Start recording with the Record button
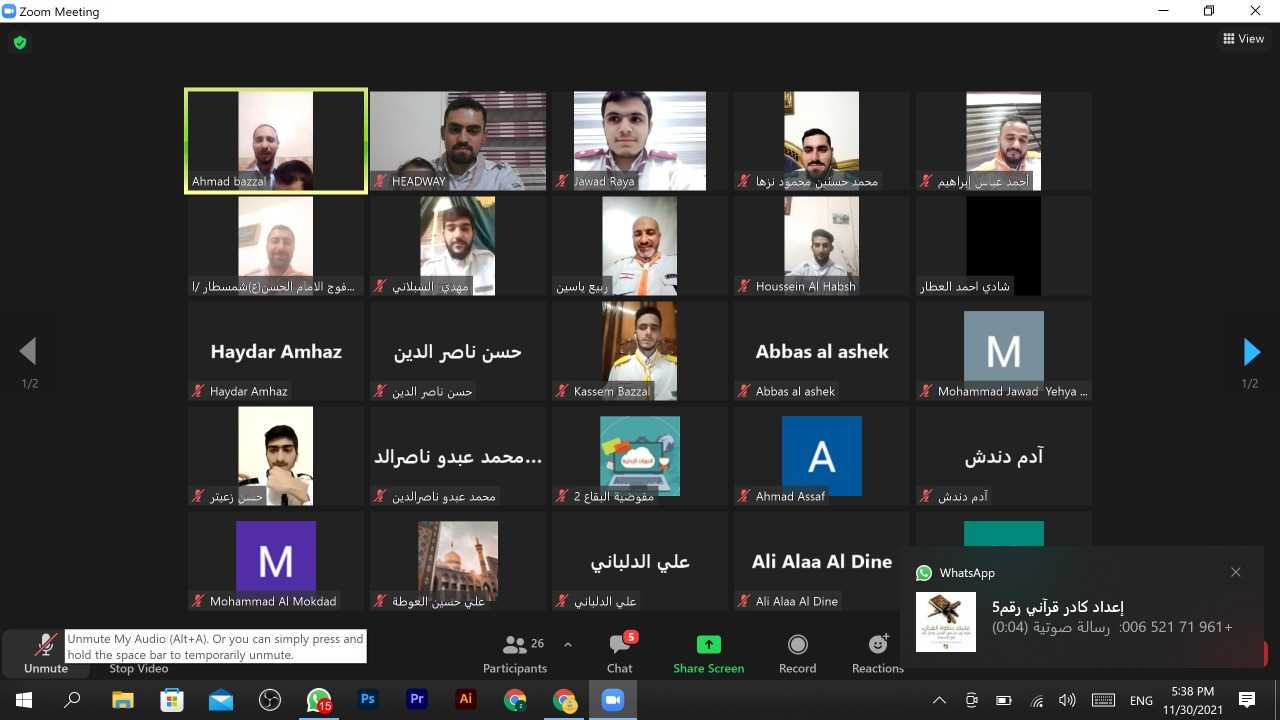The width and height of the screenshot is (1280, 720). 797,652
